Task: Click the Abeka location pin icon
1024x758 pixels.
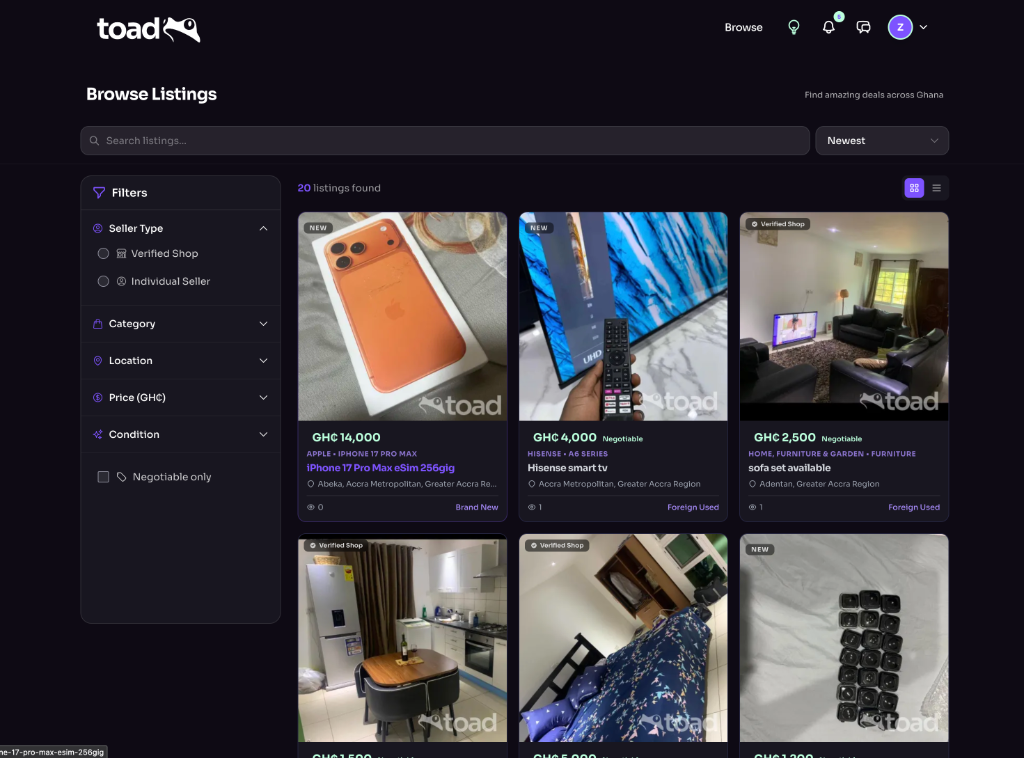Action: (x=311, y=484)
